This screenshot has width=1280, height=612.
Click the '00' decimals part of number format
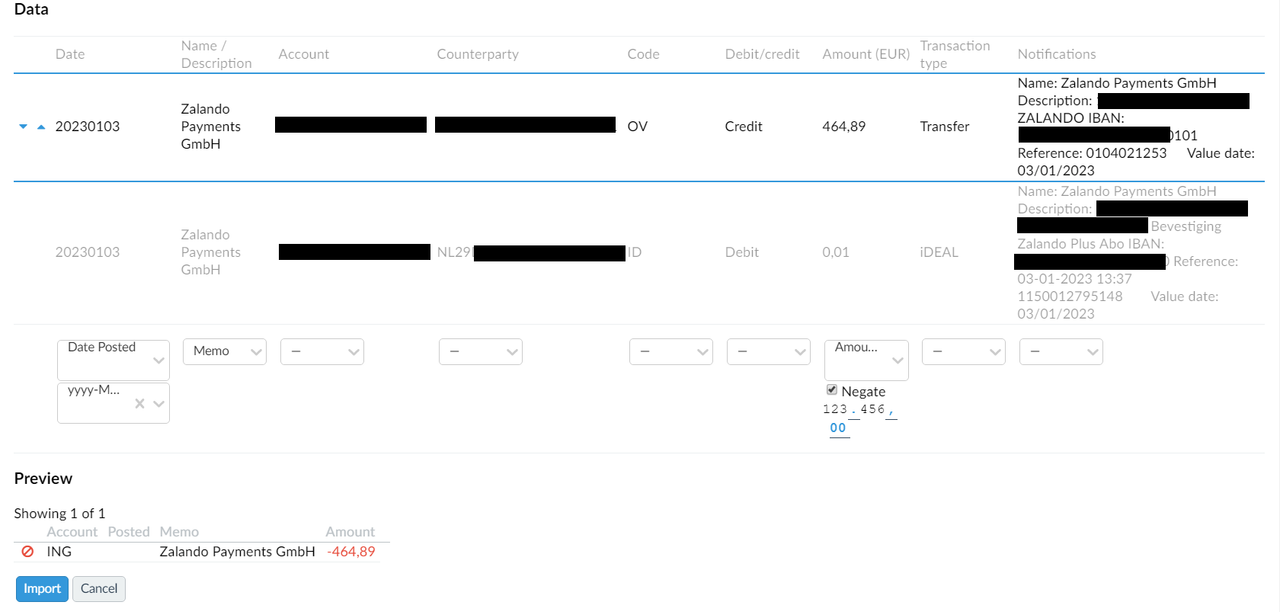(x=838, y=428)
